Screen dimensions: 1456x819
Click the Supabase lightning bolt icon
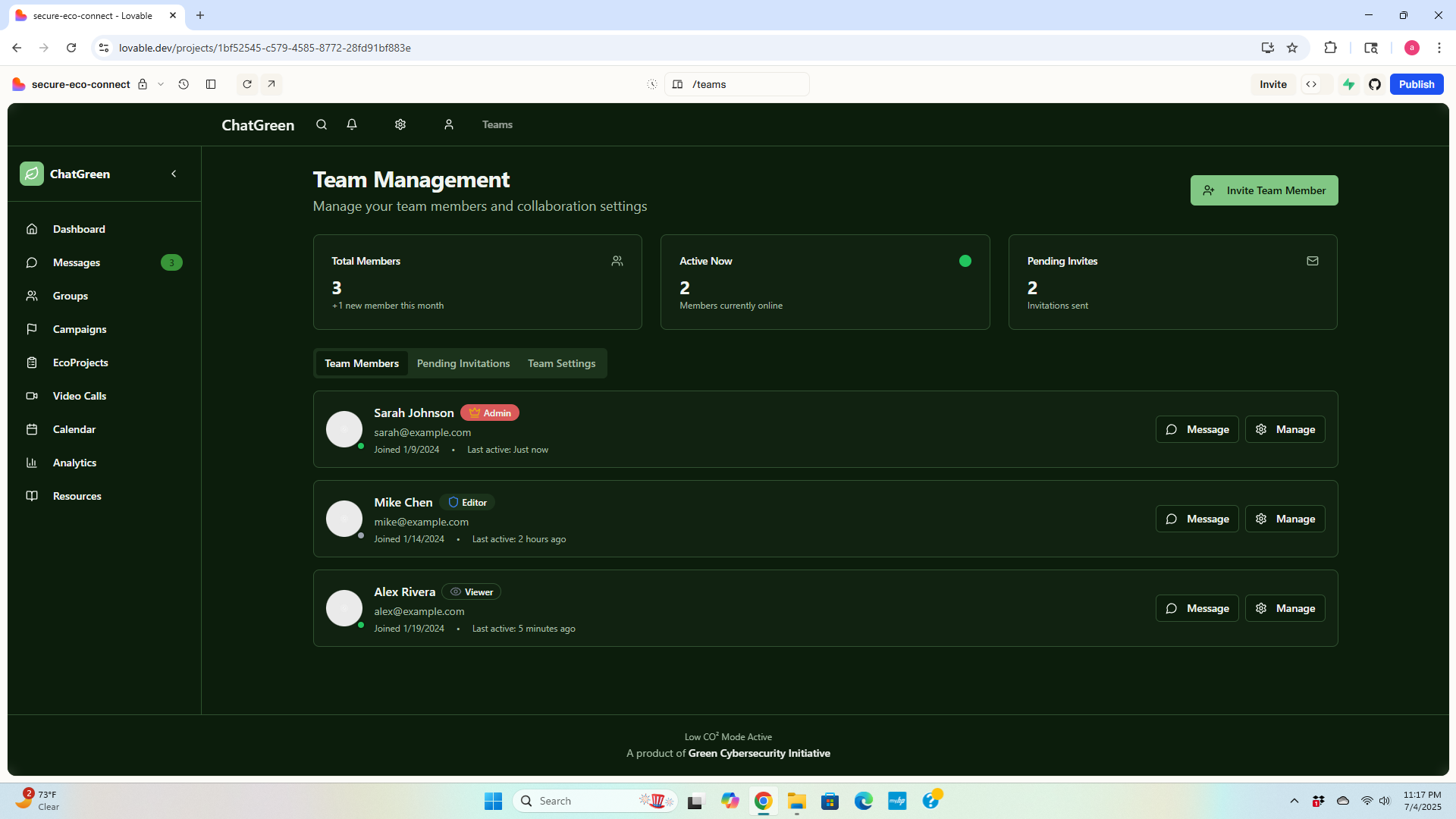click(x=1349, y=84)
